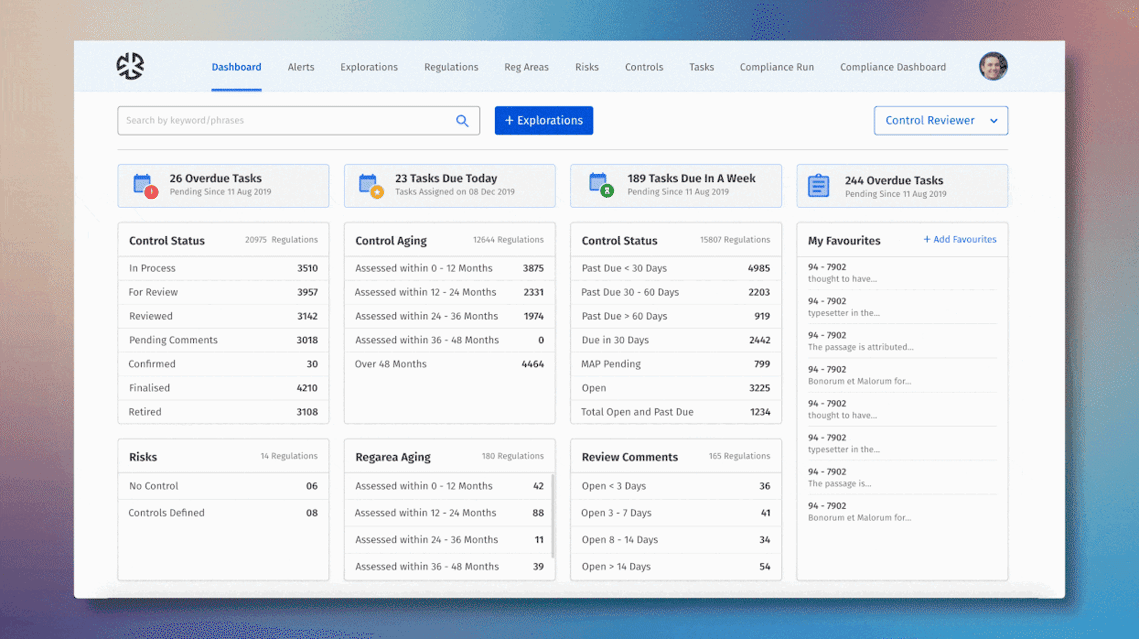
Task: Click the Control Aging panel heading
Action: coord(391,240)
